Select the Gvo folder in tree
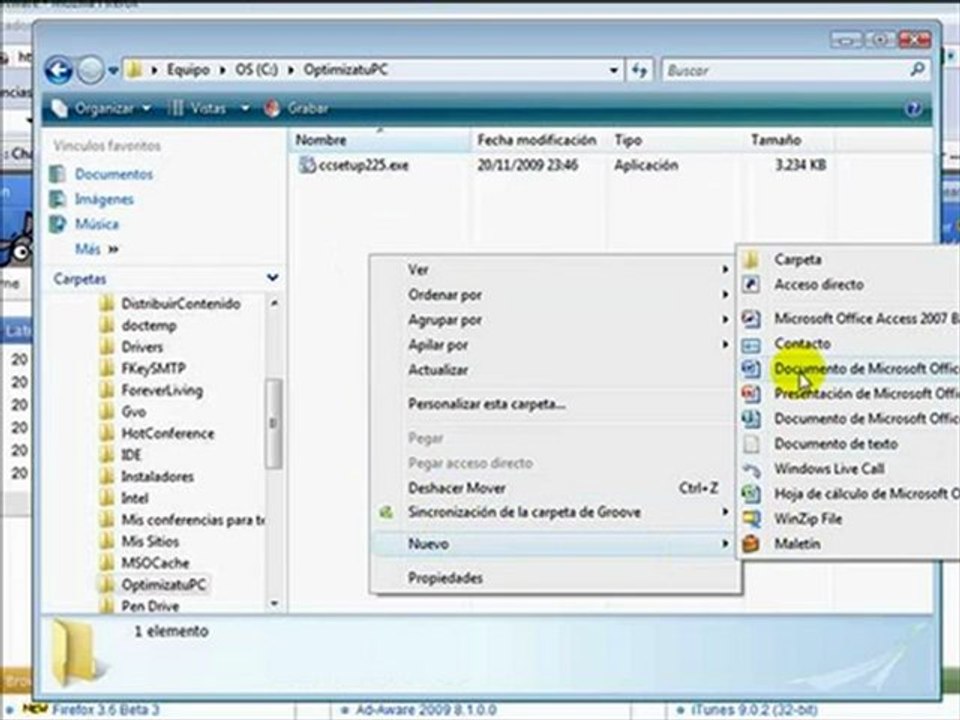 pos(133,412)
